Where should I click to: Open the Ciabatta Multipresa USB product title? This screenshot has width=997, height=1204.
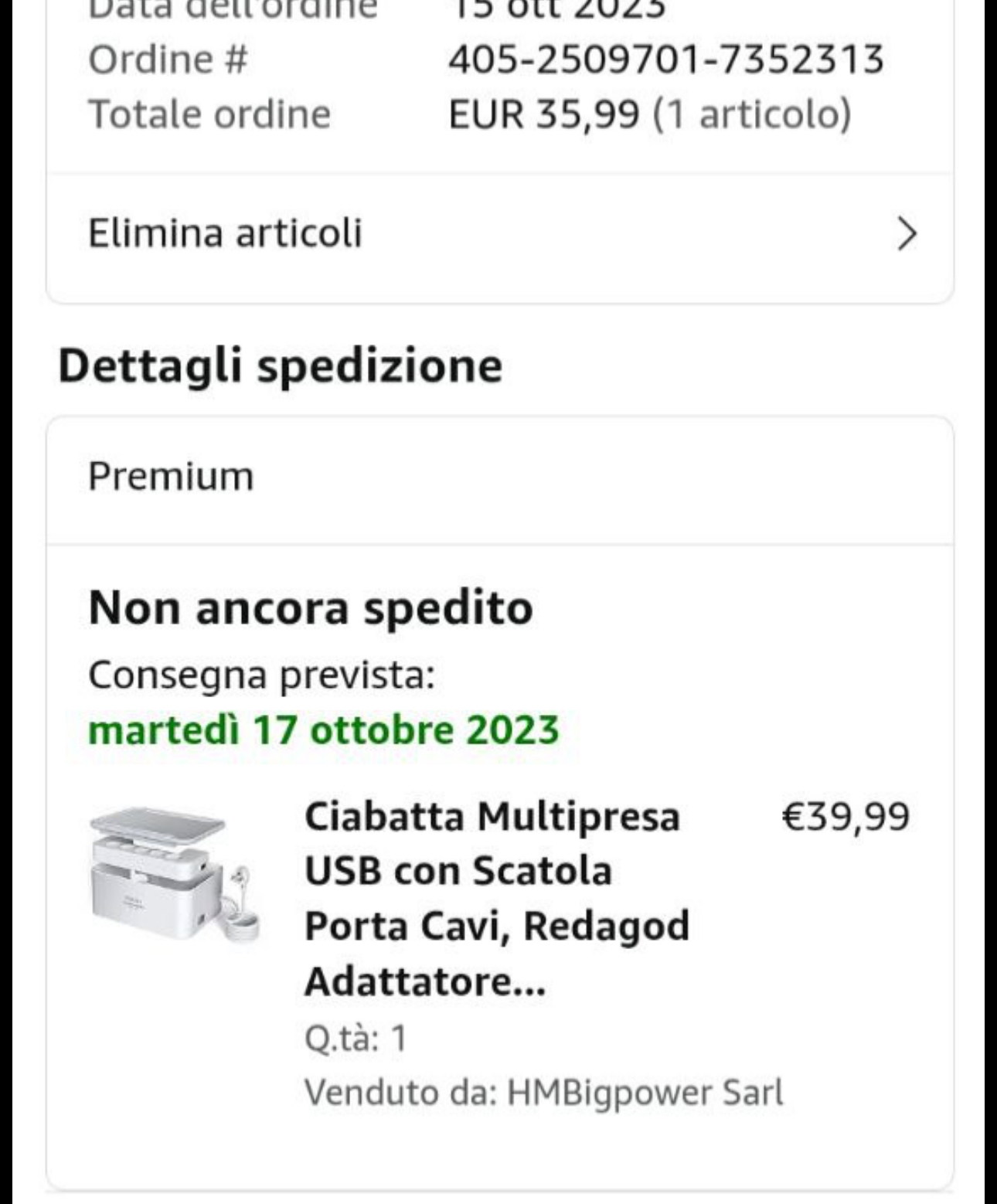click(x=495, y=898)
